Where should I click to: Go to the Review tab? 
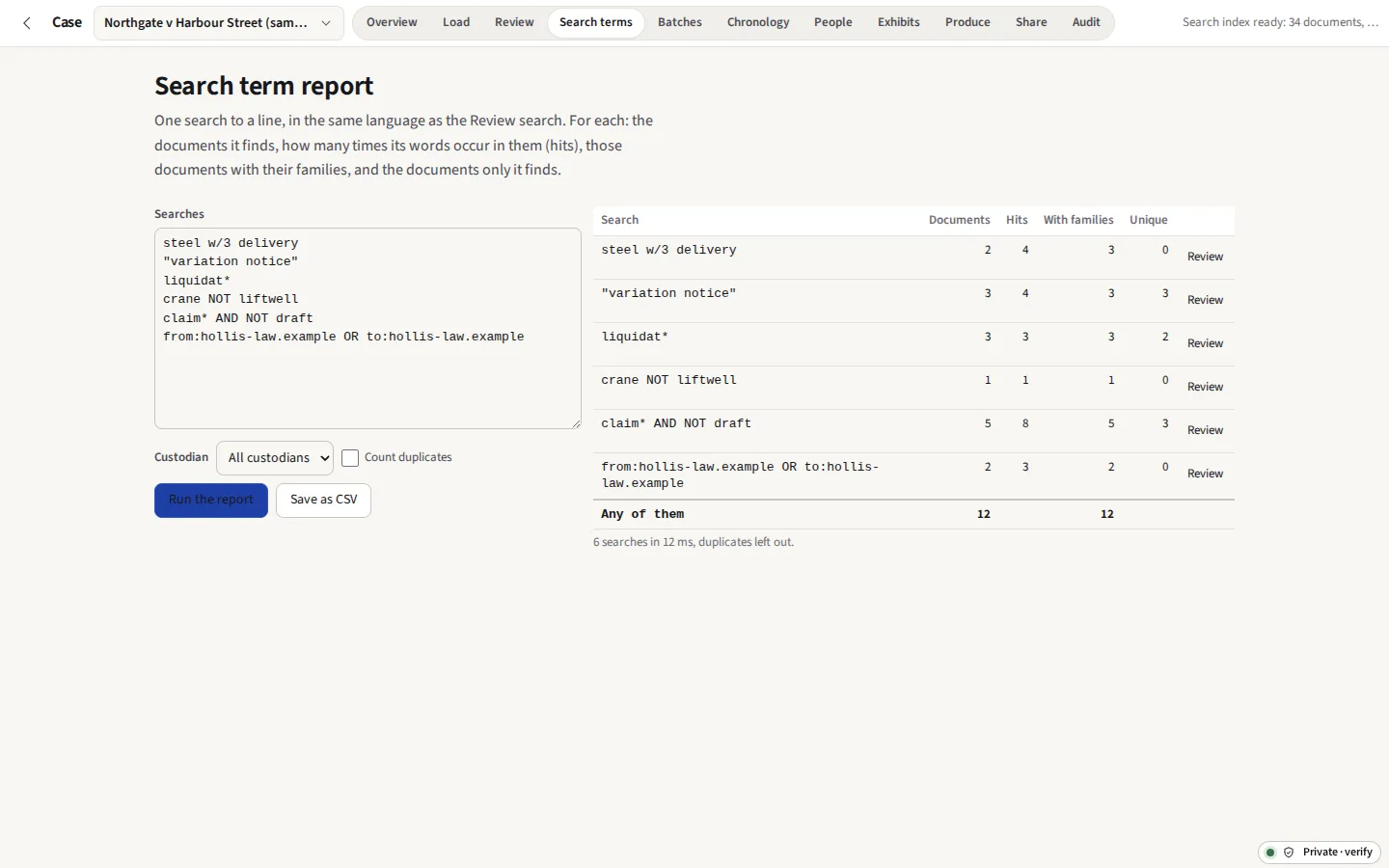click(514, 22)
